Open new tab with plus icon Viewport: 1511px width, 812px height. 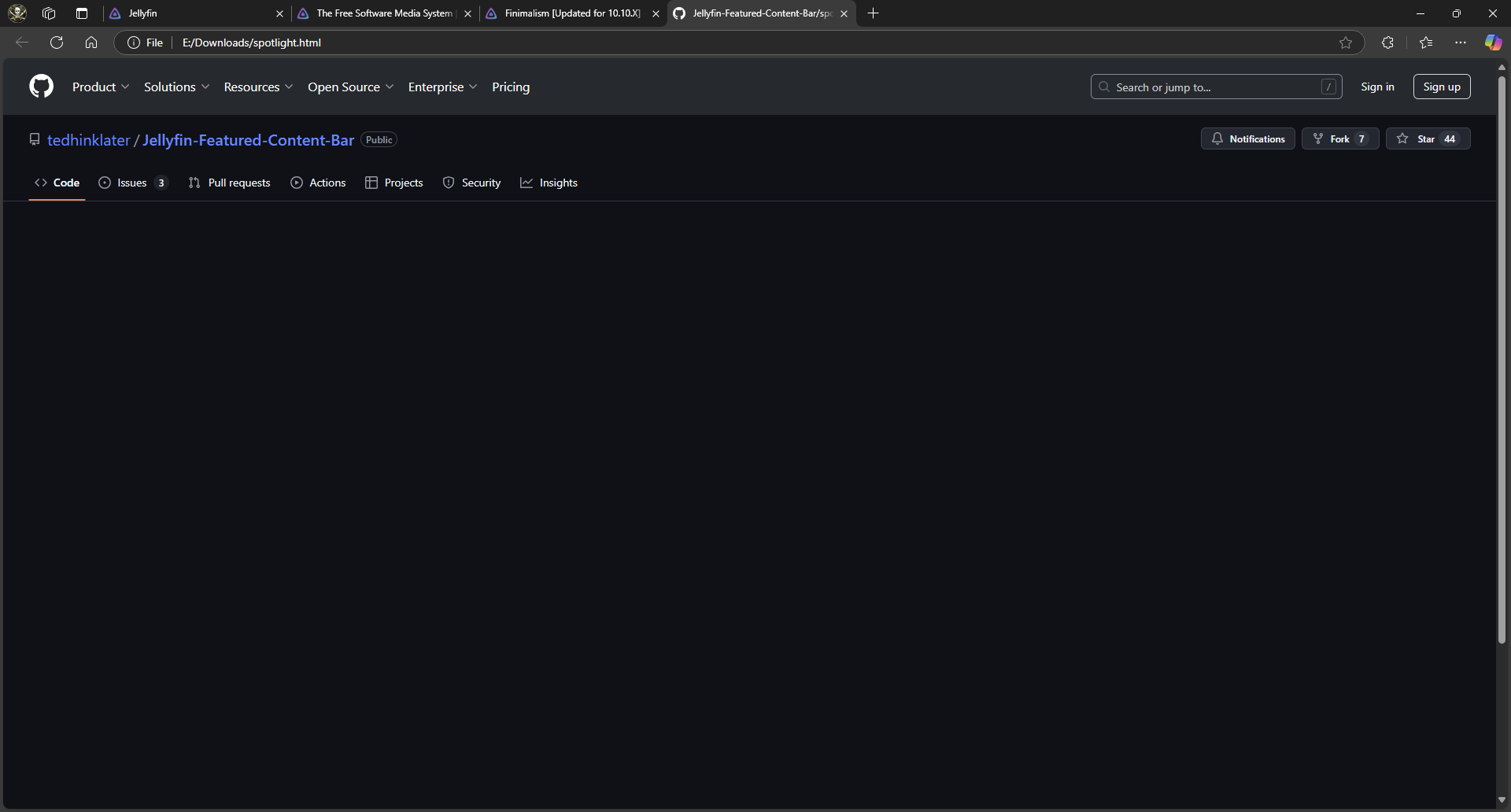(873, 13)
